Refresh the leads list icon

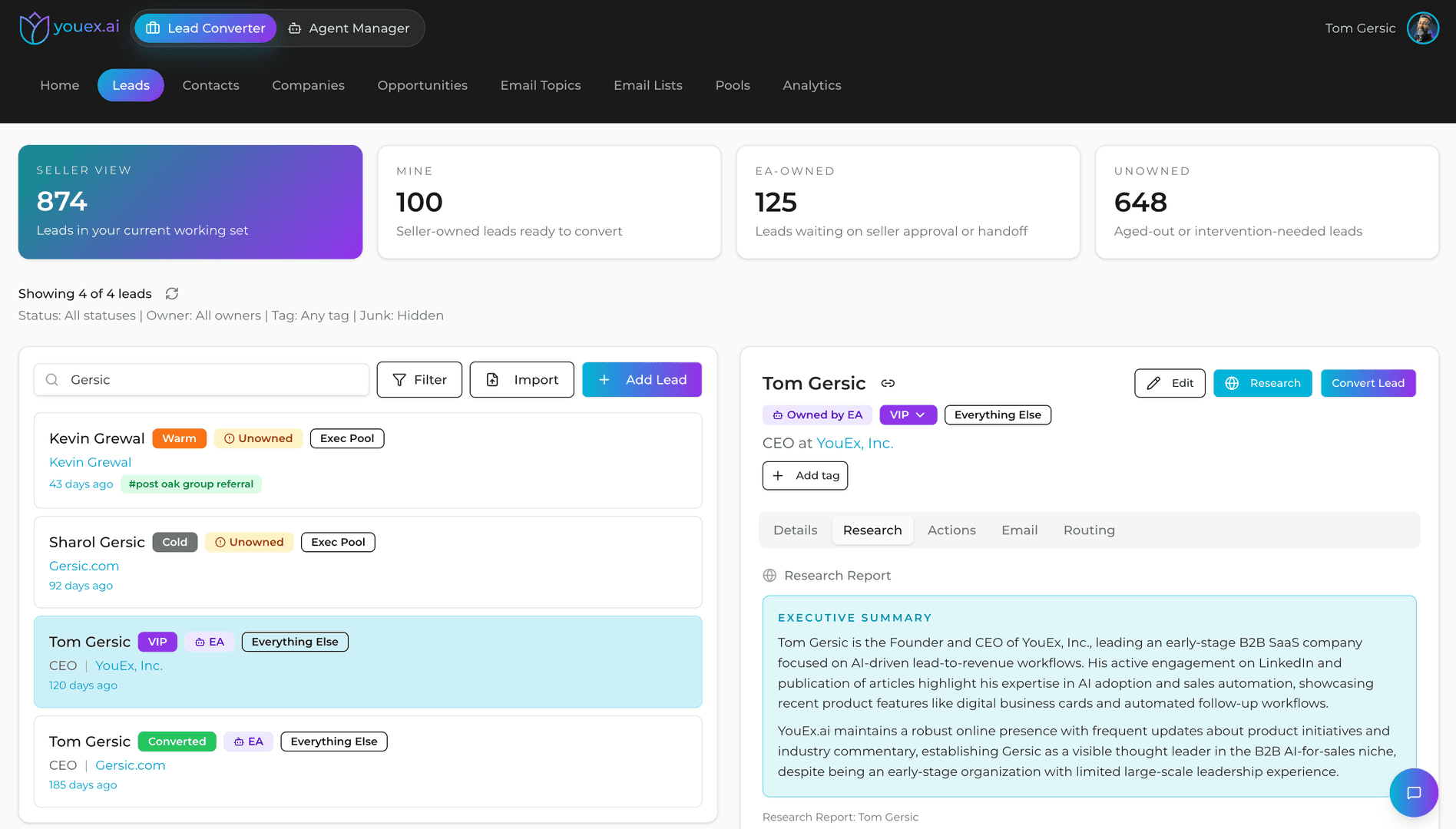click(172, 293)
